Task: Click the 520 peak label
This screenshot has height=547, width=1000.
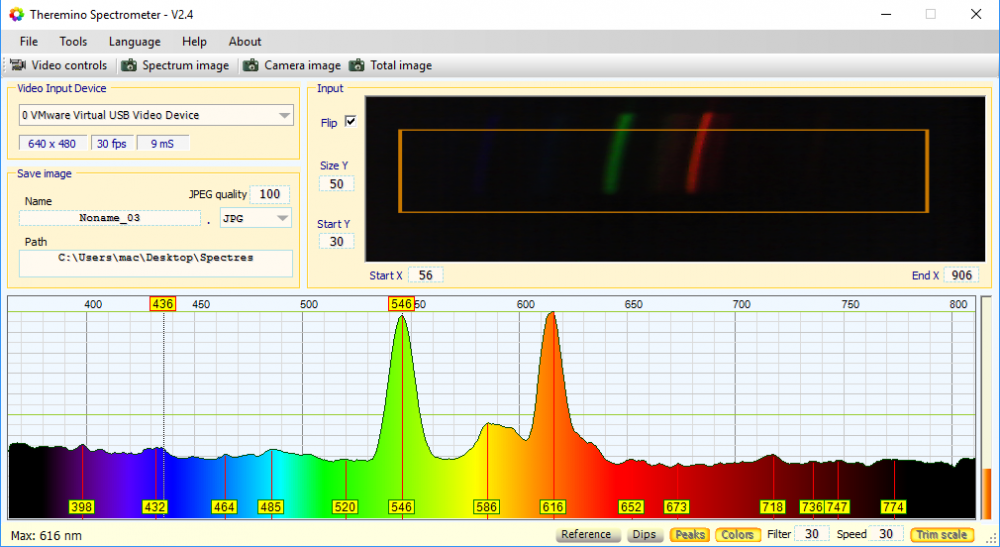Action: [345, 507]
